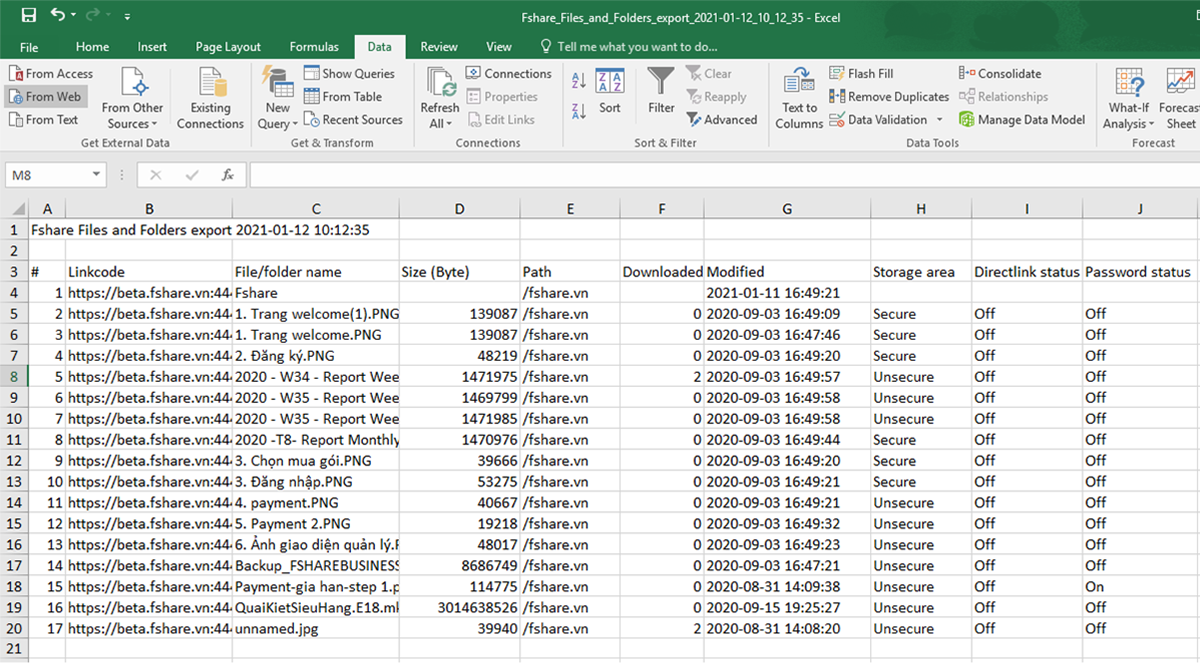Select the Flash Fill tool
The height and width of the screenshot is (664, 1200).
[x=861, y=74]
